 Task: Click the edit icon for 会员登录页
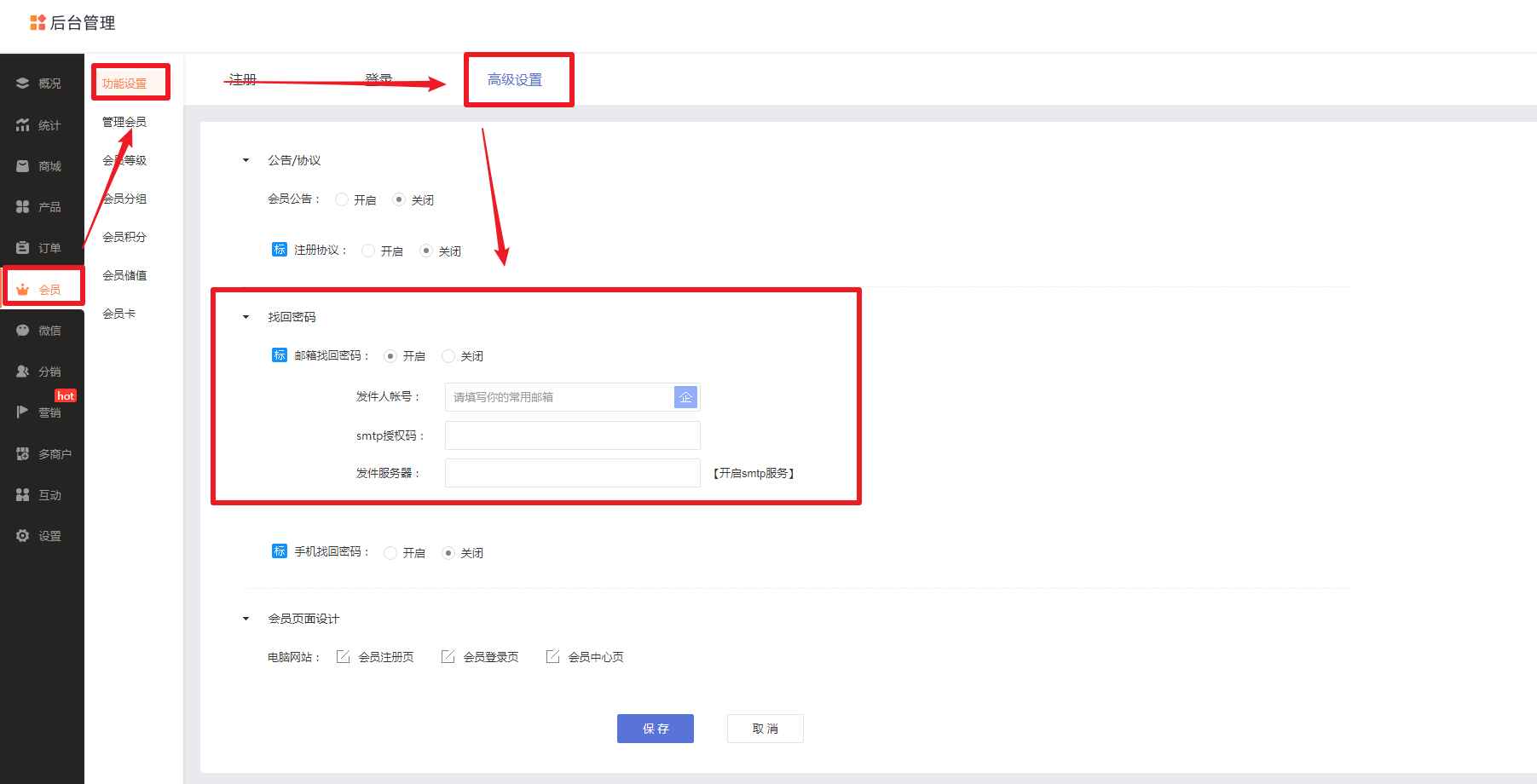(448, 656)
